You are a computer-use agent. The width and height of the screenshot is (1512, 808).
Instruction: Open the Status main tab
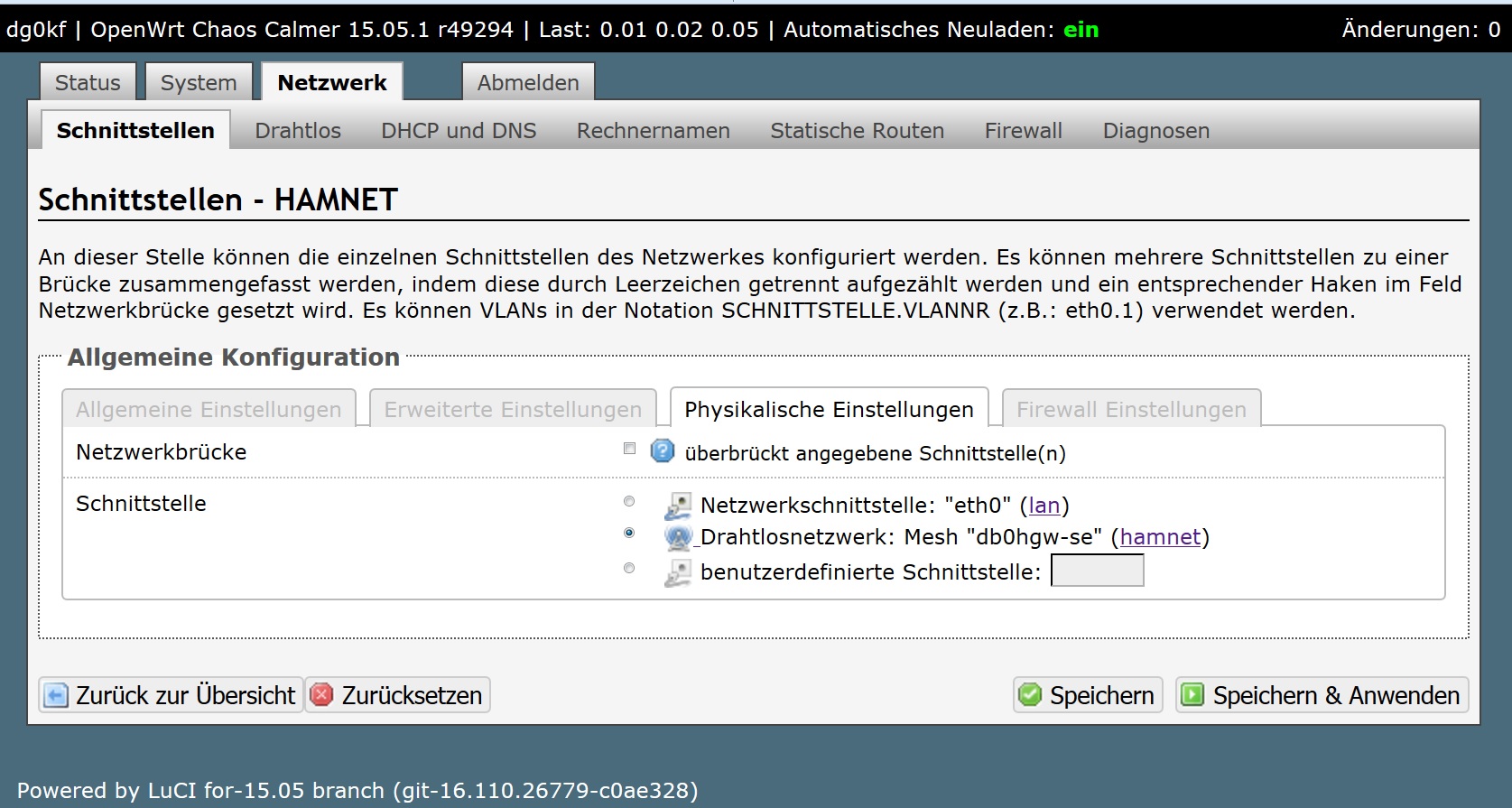[88, 82]
